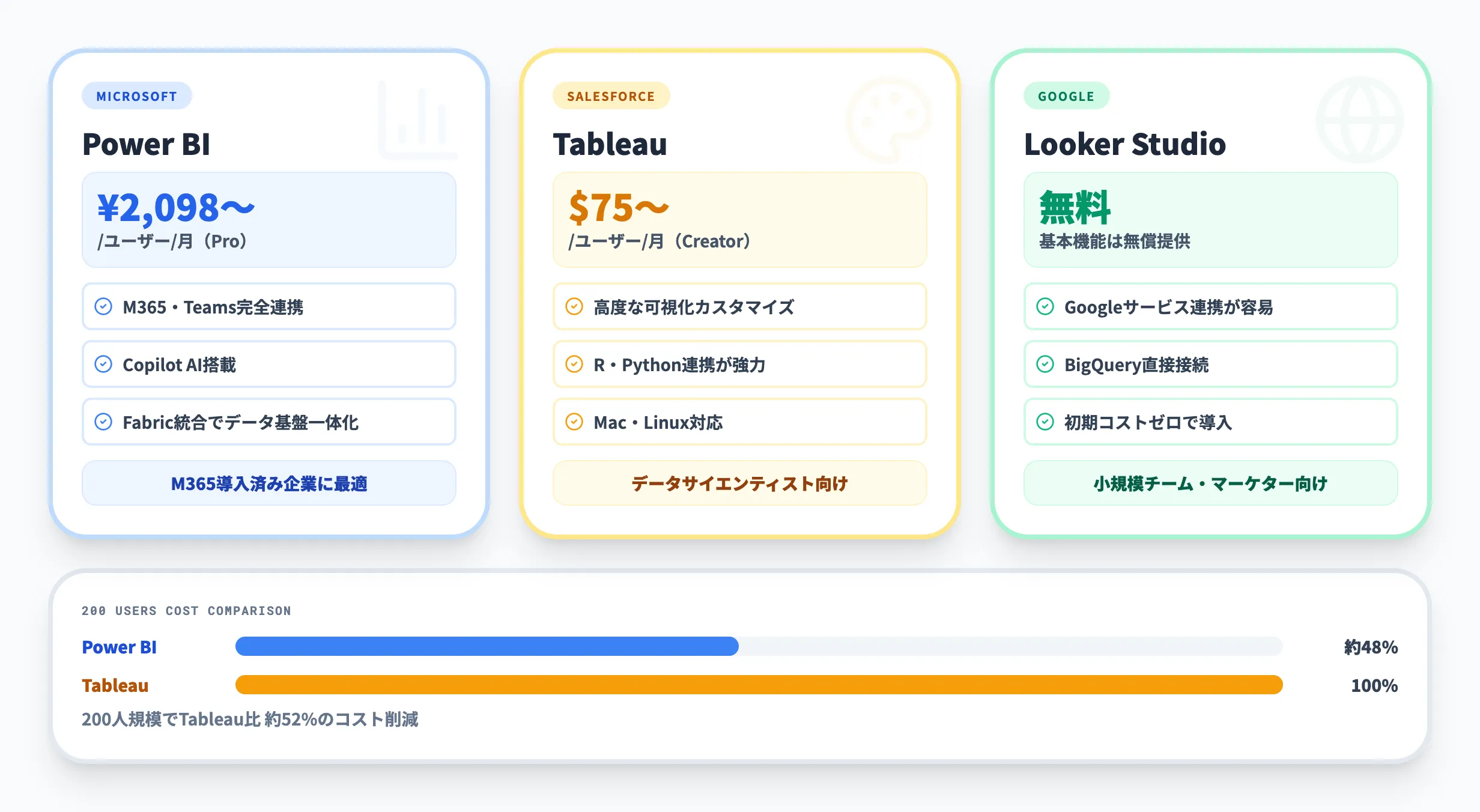Click the check icon beside BigQuery直接接続
The image size is (1480, 812).
[1045, 364]
